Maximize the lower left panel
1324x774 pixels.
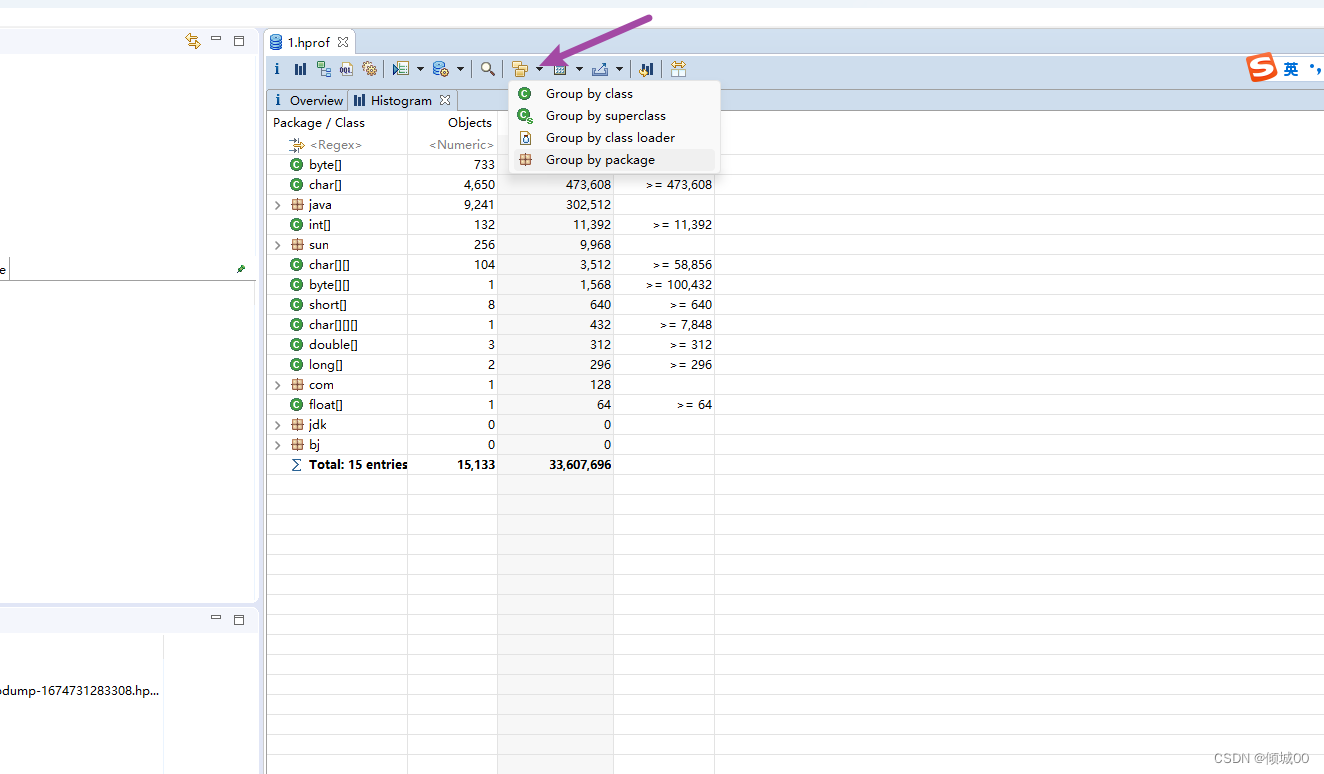239,619
